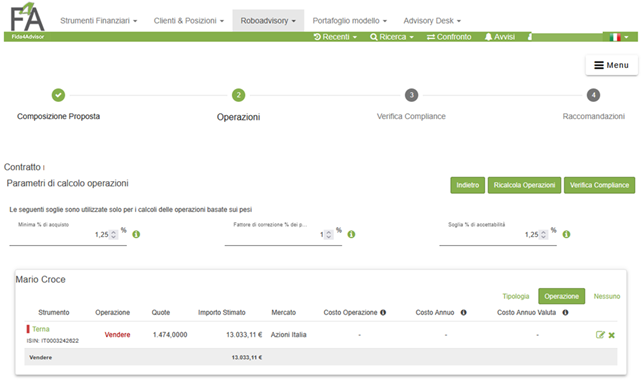Show Costo Annuo info icon

click(463, 313)
